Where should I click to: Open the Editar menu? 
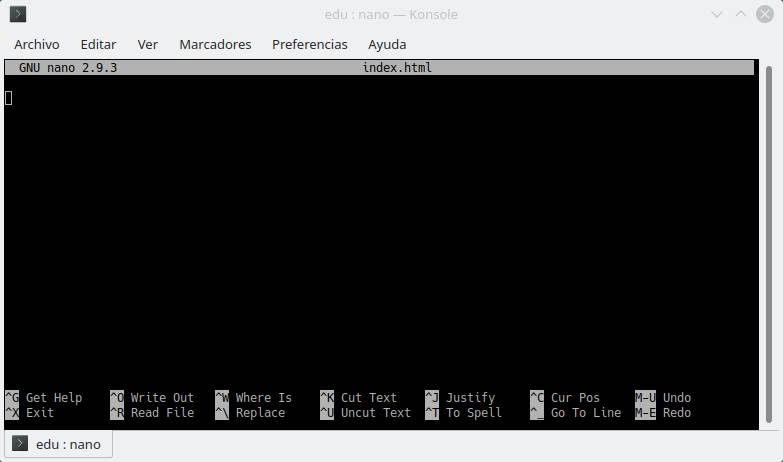(98, 44)
